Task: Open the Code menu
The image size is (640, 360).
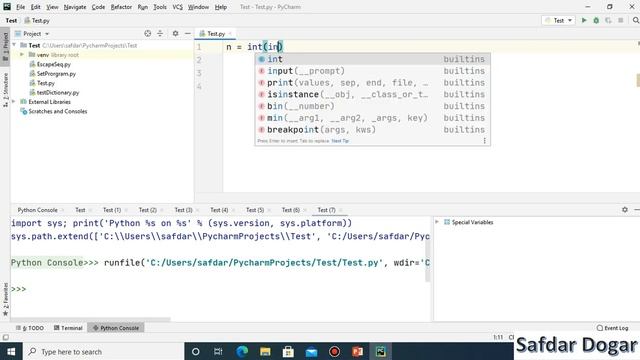Action: pyautogui.click(x=98, y=7)
